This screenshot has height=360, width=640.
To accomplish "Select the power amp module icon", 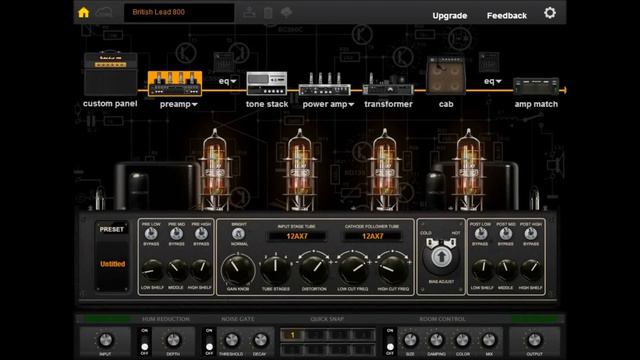I will [x=325, y=84].
